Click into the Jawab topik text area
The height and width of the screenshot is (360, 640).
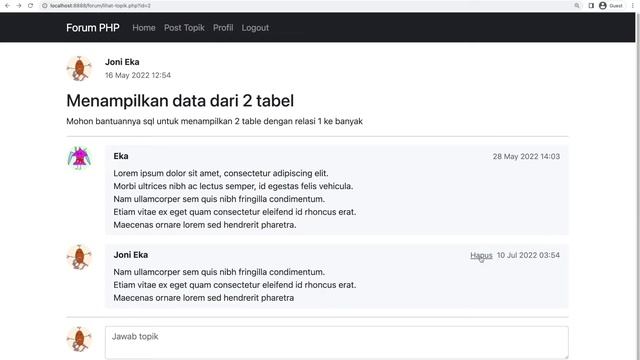[x=337, y=342]
